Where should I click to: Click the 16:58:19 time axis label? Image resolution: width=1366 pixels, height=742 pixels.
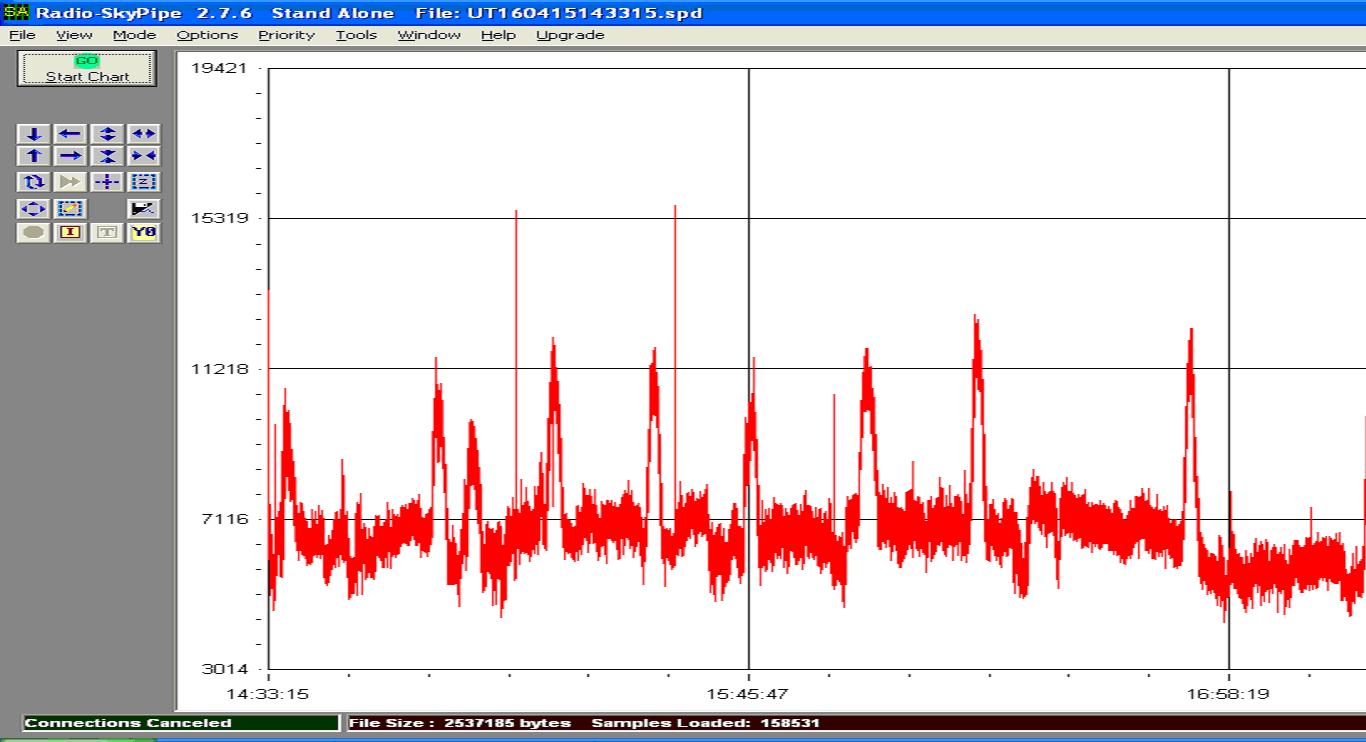[1228, 693]
